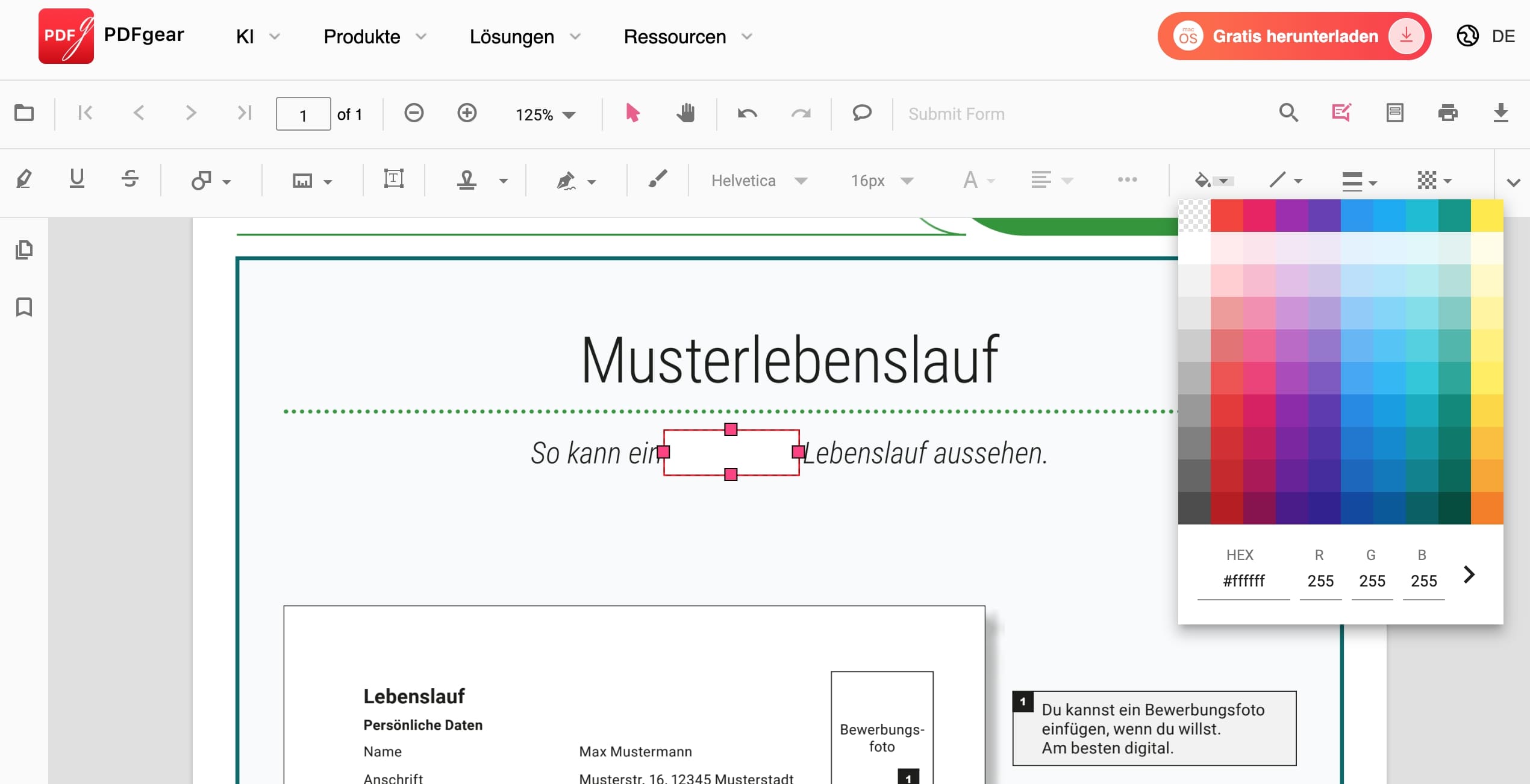Open the Produkte menu
Screen dimensions: 1530x784
point(361,36)
